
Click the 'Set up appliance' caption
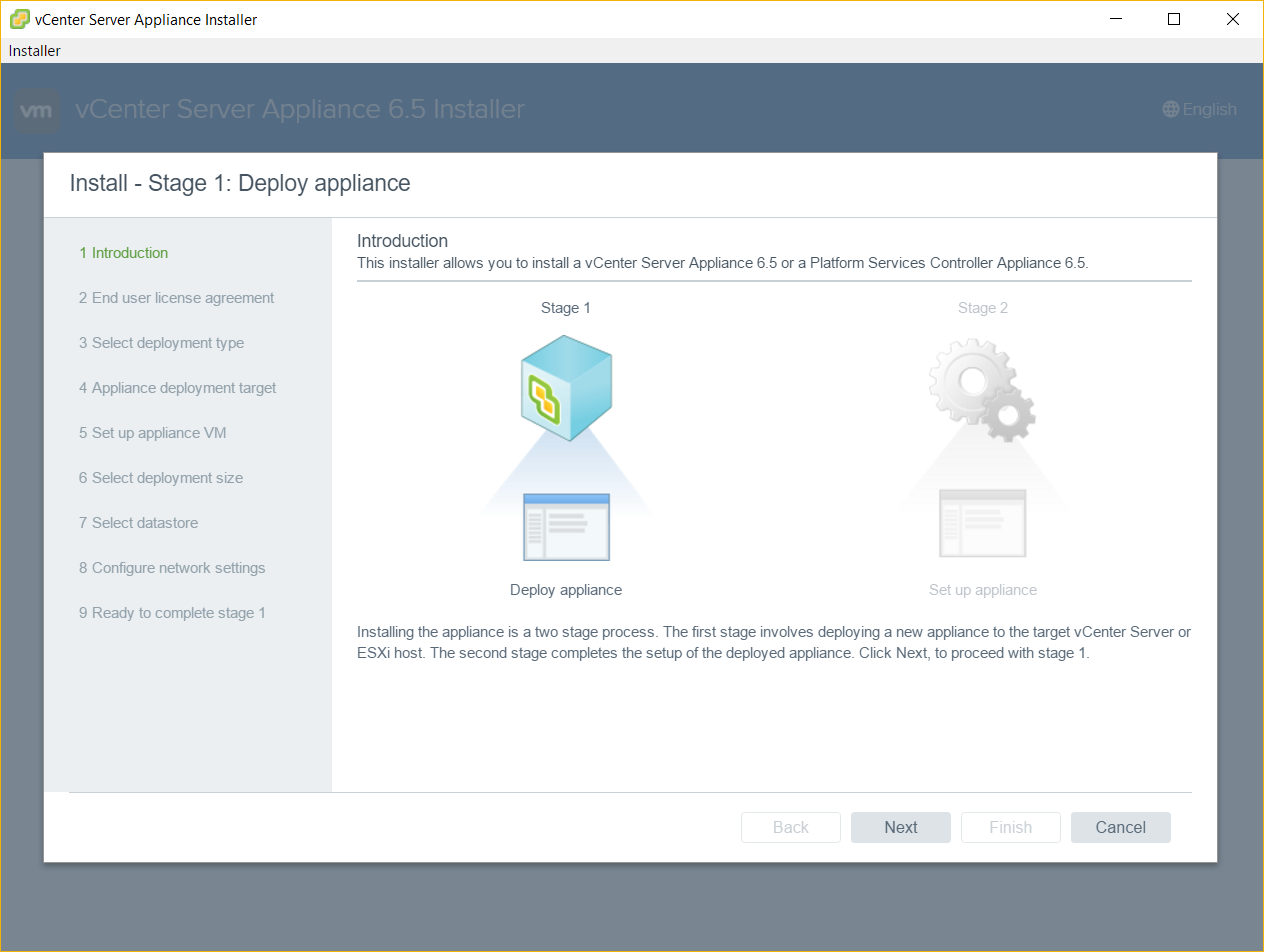click(983, 590)
